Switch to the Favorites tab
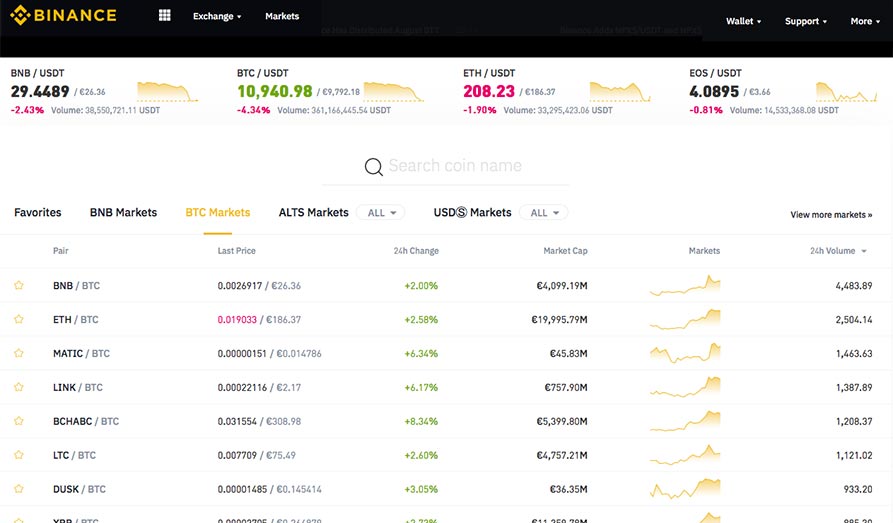This screenshot has height=523, width=893. (38, 213)
